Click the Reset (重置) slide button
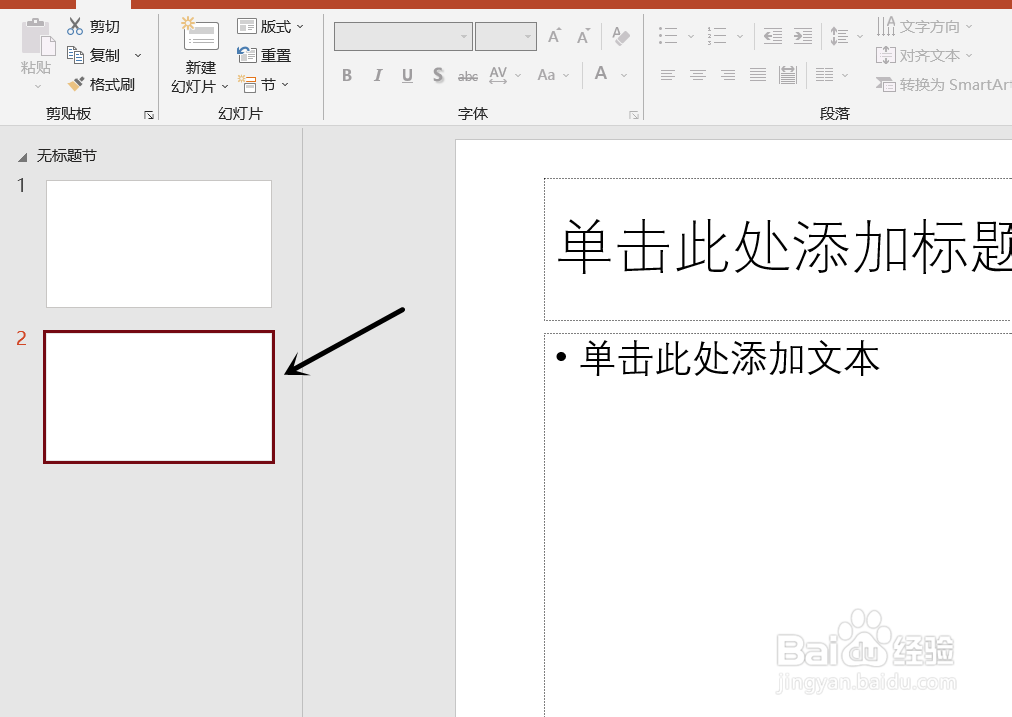 264,56
